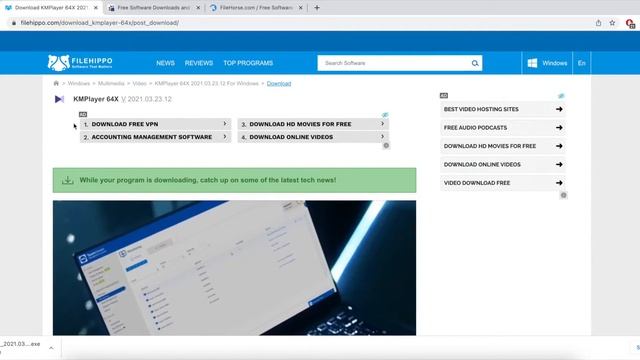
Task: Click the laptop article image
Action: (234, 268)
